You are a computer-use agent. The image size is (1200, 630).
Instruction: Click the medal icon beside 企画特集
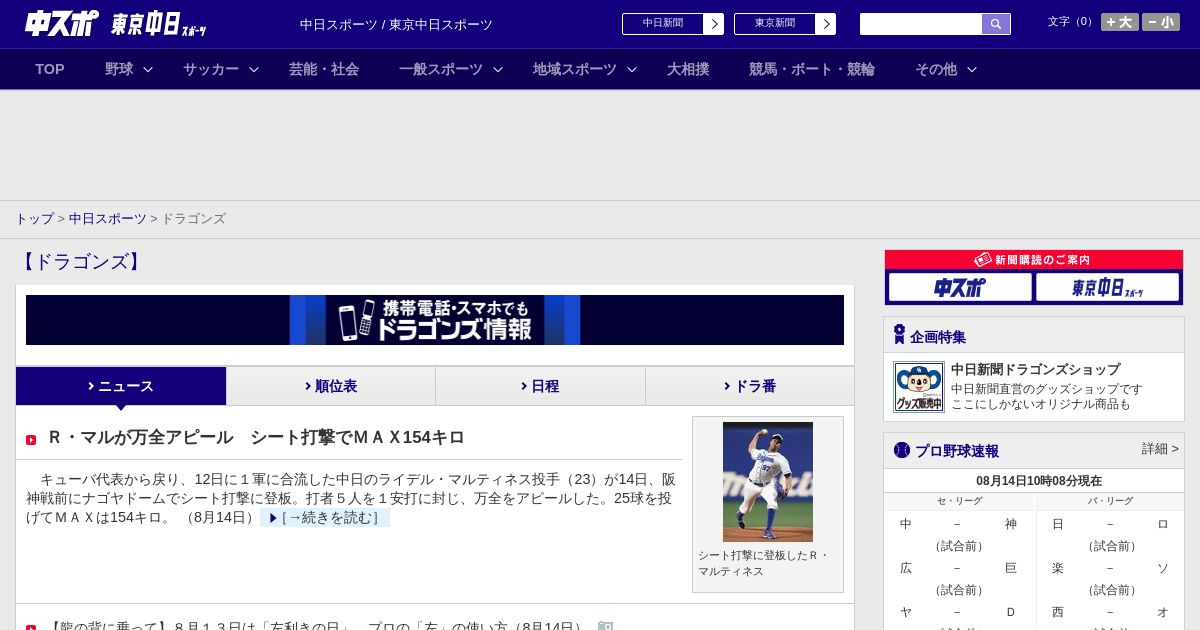[899, 335]
